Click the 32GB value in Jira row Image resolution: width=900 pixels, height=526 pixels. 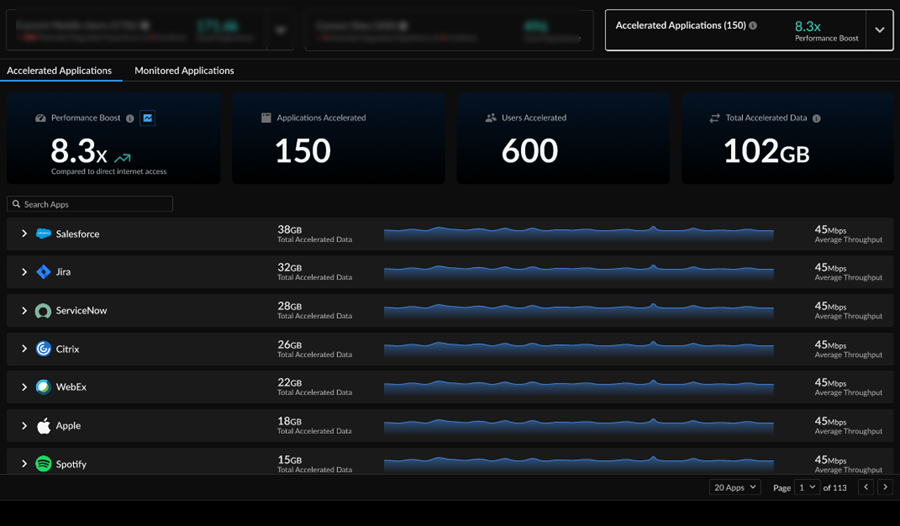289,268
